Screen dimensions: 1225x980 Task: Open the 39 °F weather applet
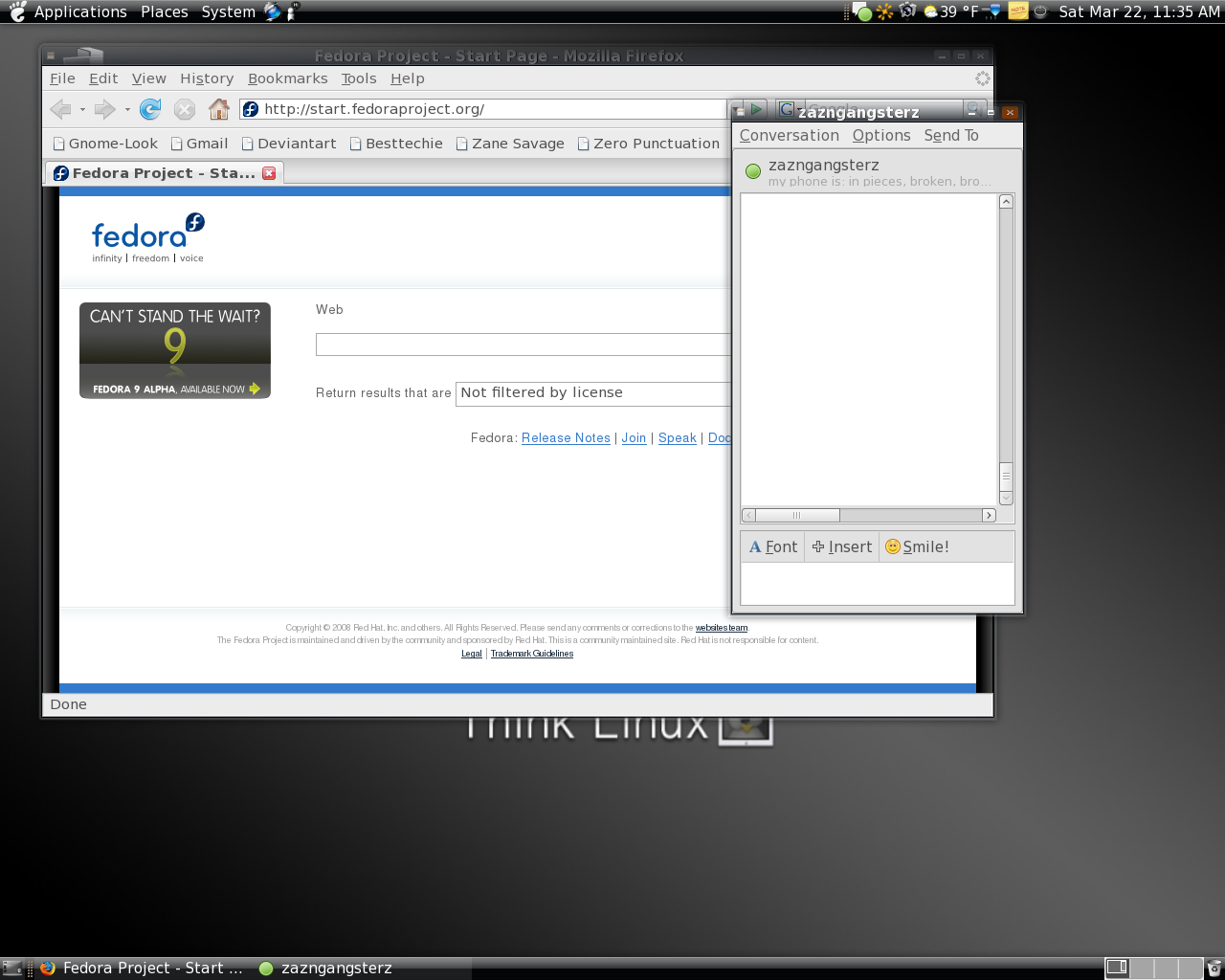click(x=950, y=11)
